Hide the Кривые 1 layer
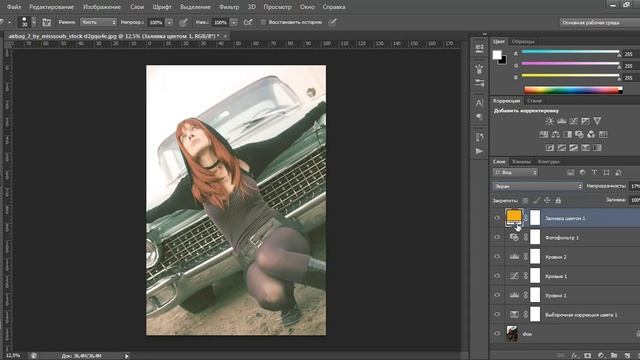This screenshot has width=640, height=360. [x=497, y=276]
